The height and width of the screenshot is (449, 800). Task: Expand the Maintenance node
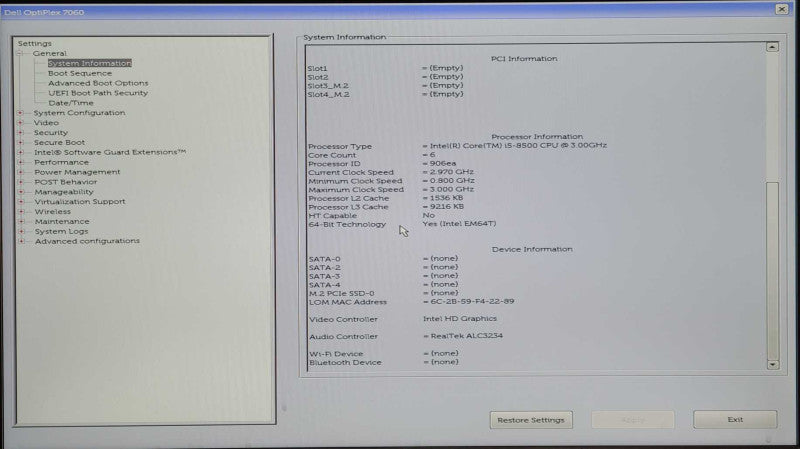pos(21,221)
